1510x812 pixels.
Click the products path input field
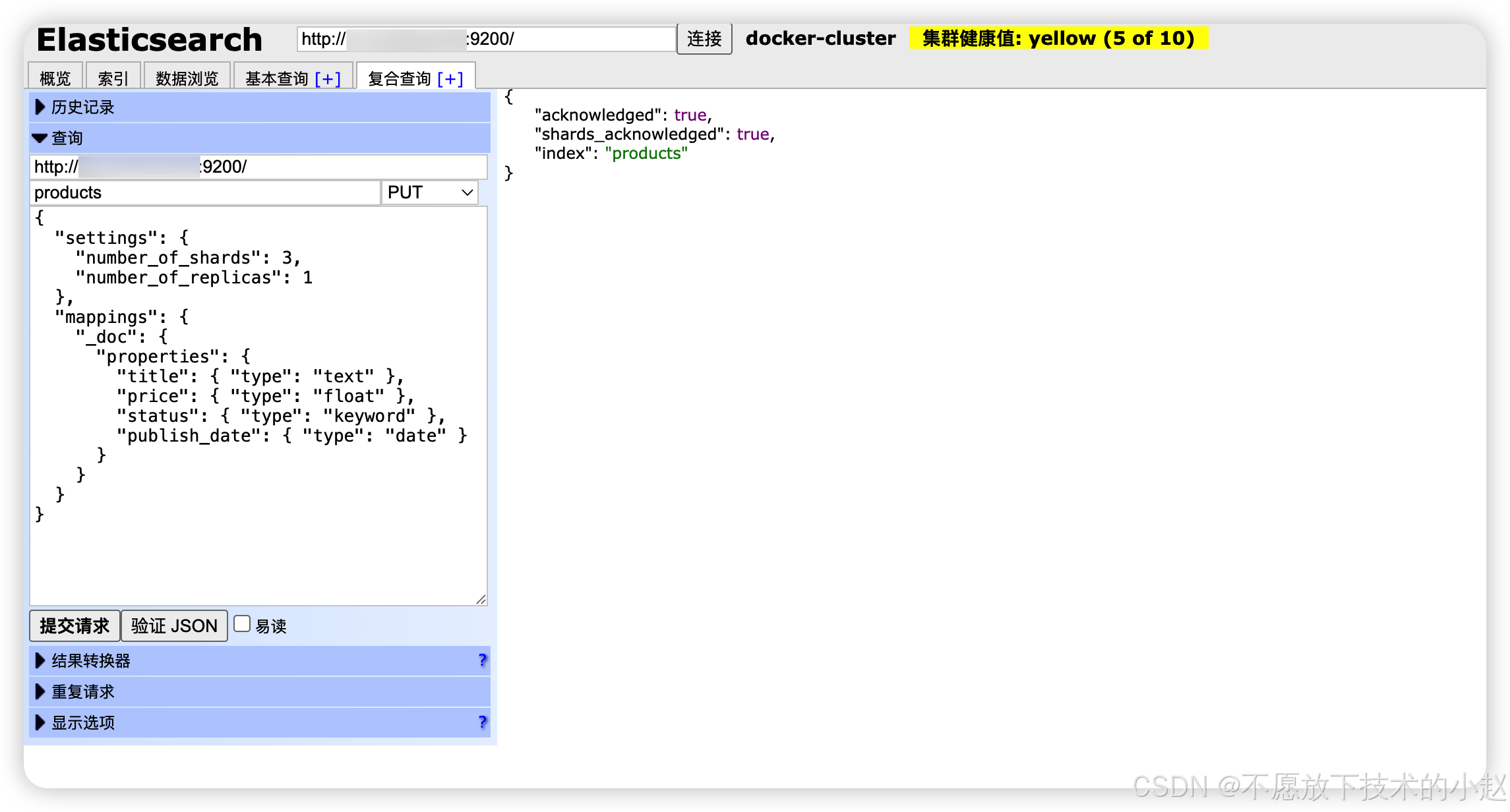pyautogui.click(x=204, y=192)
